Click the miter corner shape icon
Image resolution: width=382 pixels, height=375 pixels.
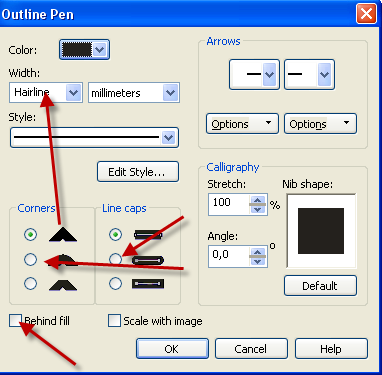tap(63, 235)
